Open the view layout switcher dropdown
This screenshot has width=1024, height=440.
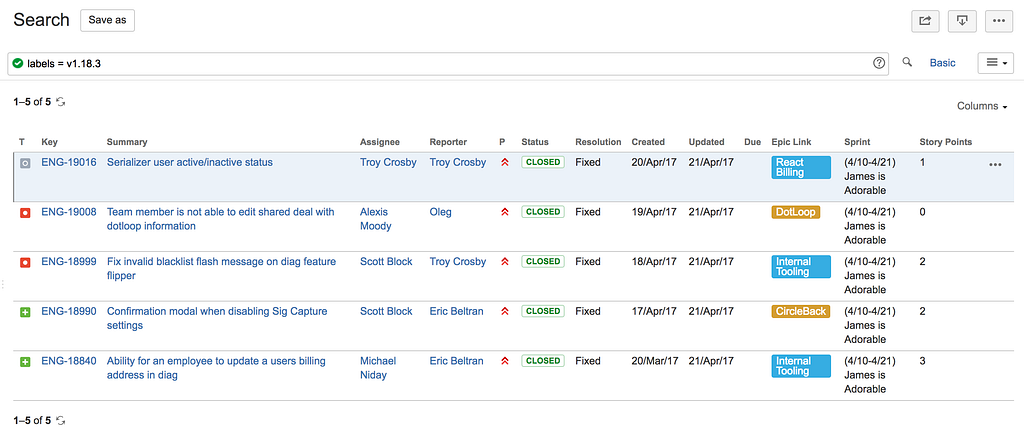[994, 63]
